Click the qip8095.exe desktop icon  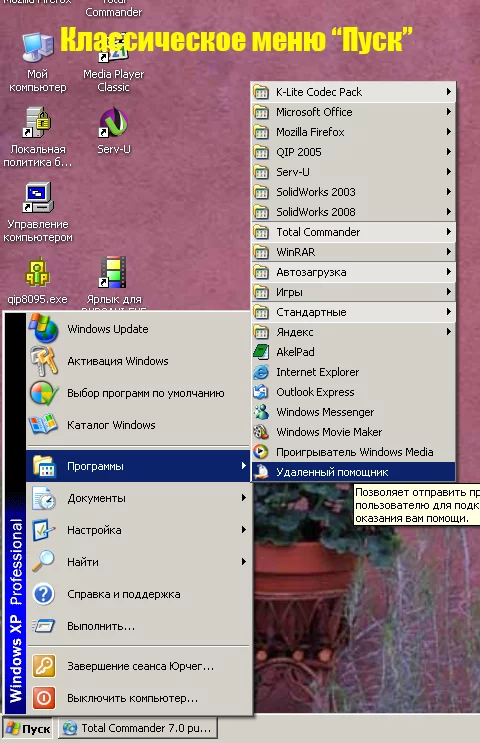pos(38,272)
